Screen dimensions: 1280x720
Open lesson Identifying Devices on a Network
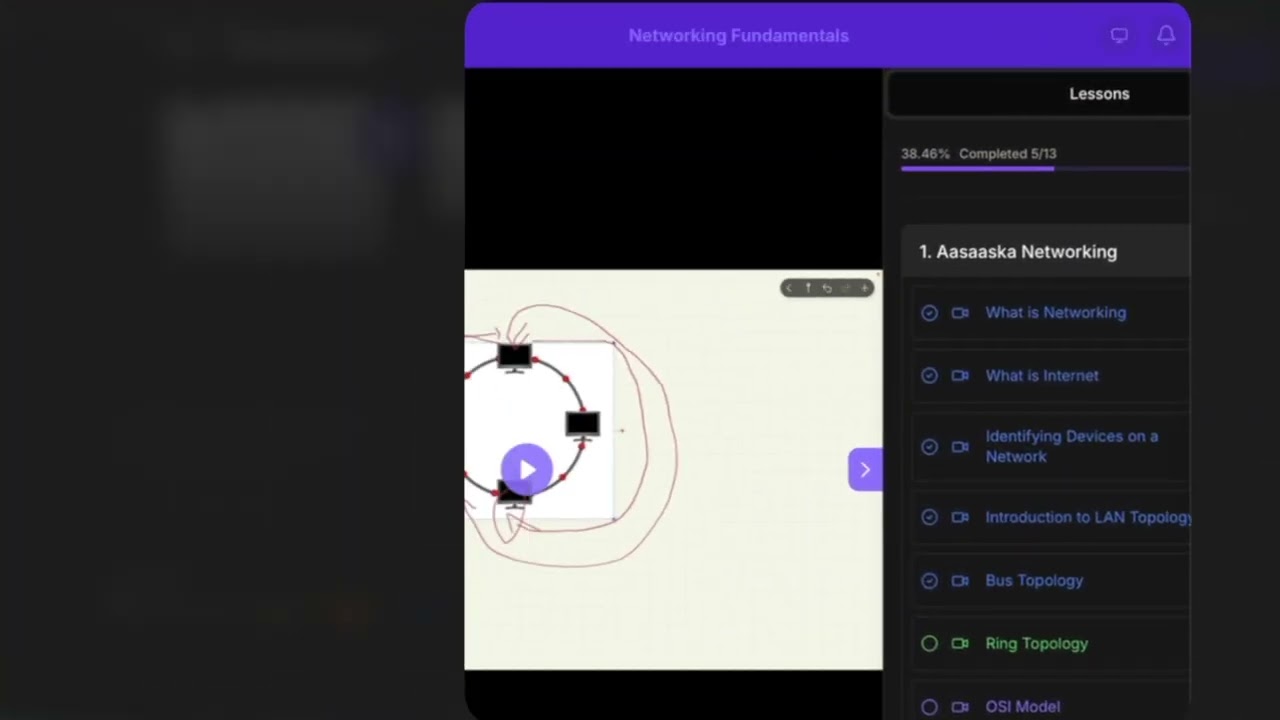1071,446
